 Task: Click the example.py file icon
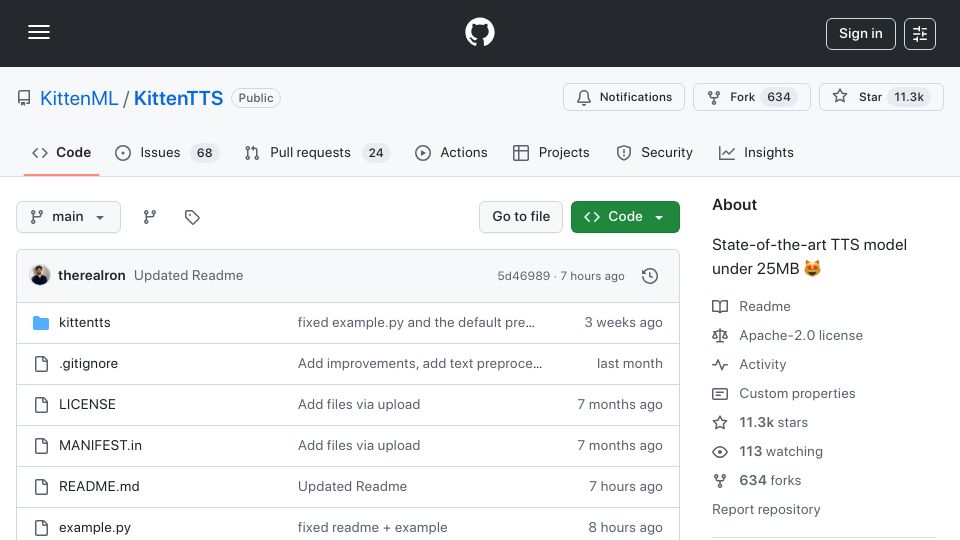[41, 528]
